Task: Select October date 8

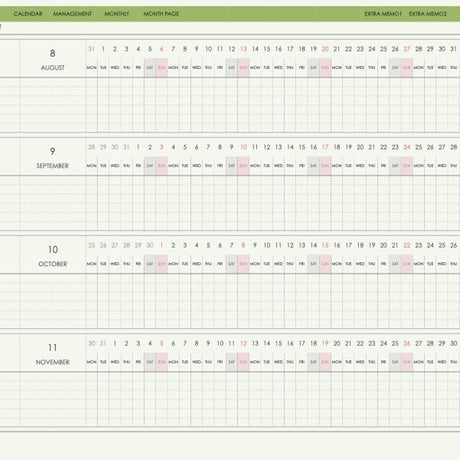Action: click(243, 245)
